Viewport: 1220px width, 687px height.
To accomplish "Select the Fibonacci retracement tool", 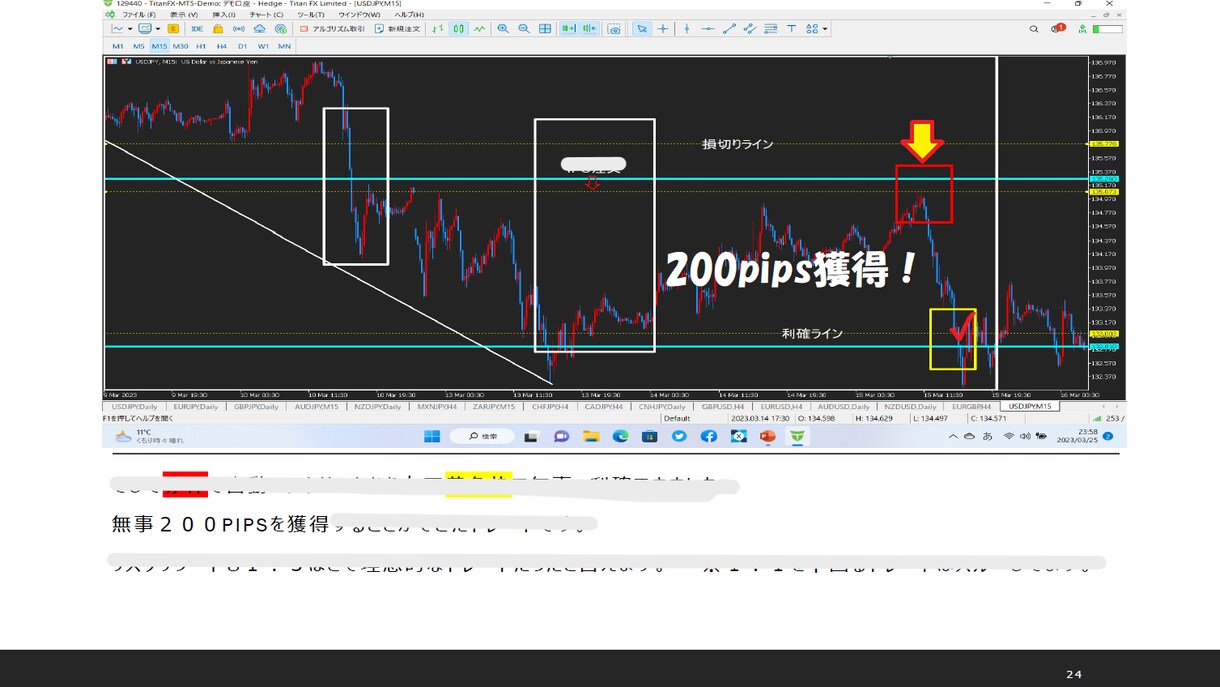I will 770,29.
